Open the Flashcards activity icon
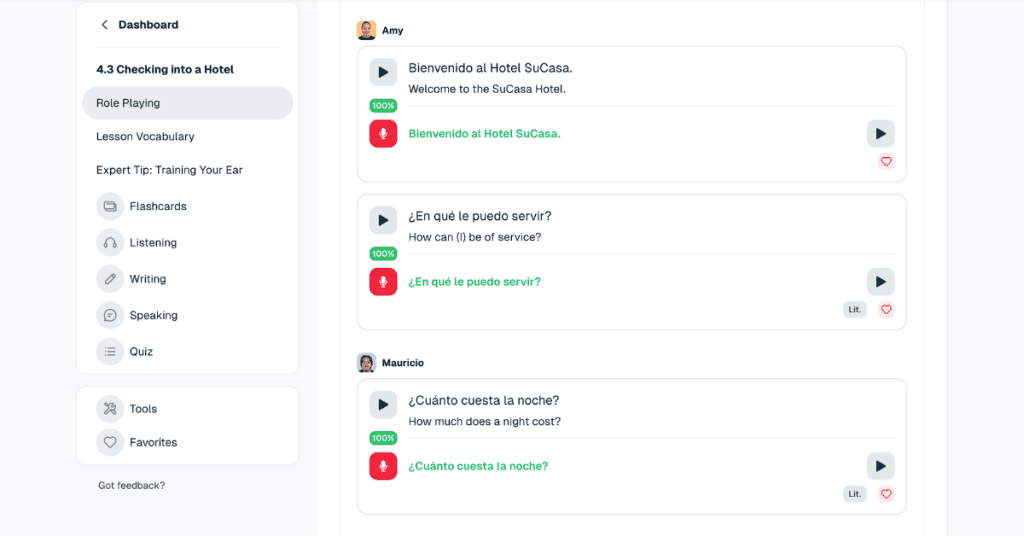Screen dimensions: 1024x536 click(x=110, y=206)
